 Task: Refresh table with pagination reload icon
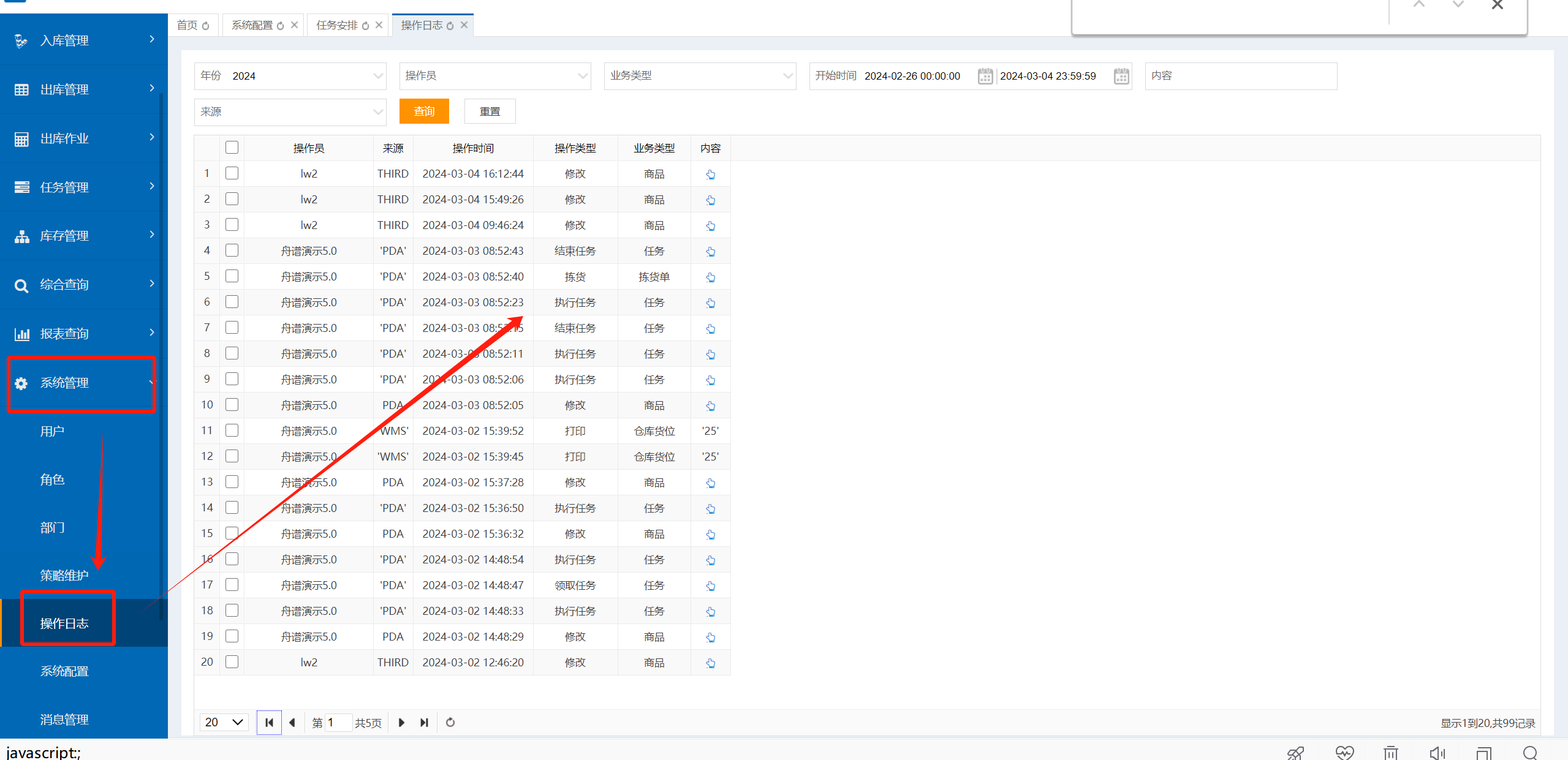(x=450, y=722)
